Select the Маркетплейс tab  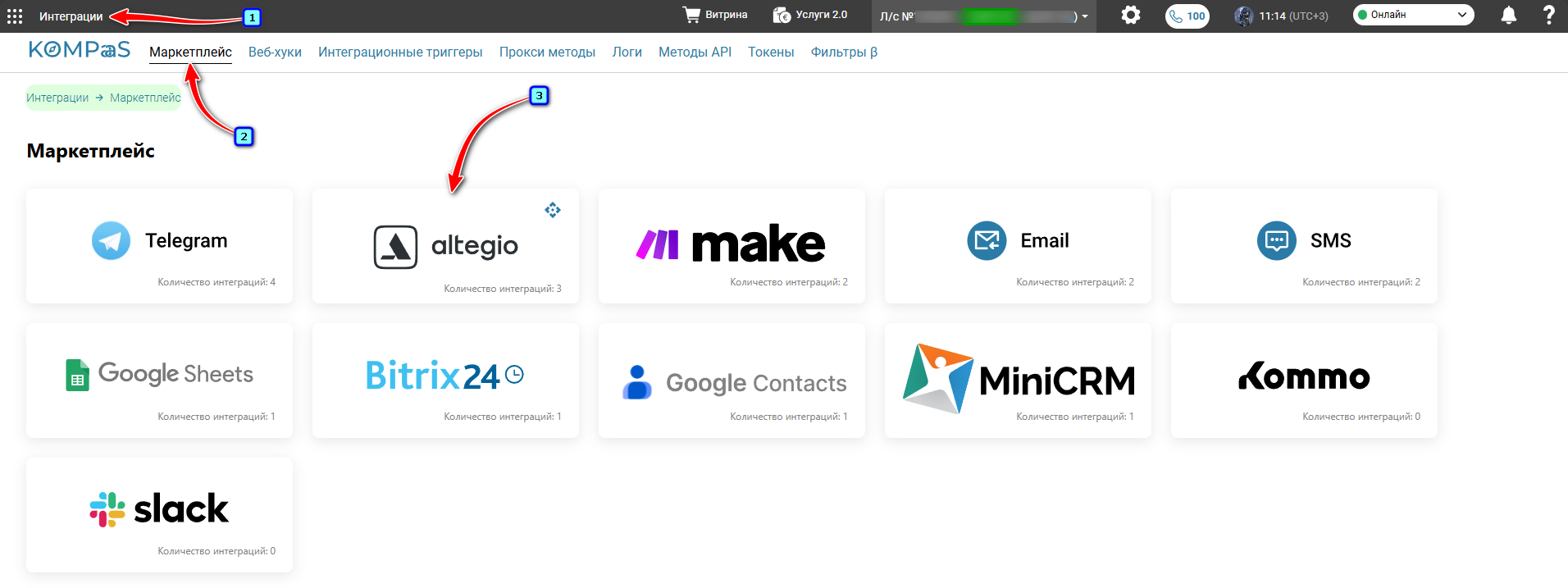190,52
